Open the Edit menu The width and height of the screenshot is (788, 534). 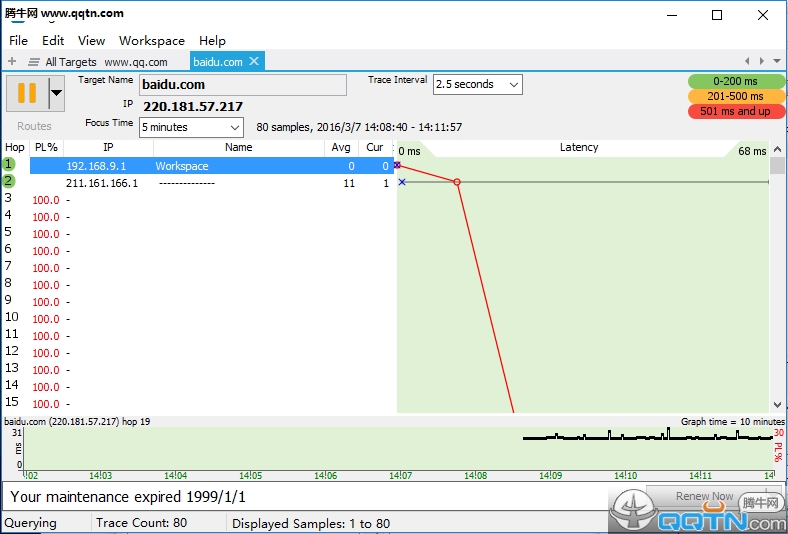(53, 41)
